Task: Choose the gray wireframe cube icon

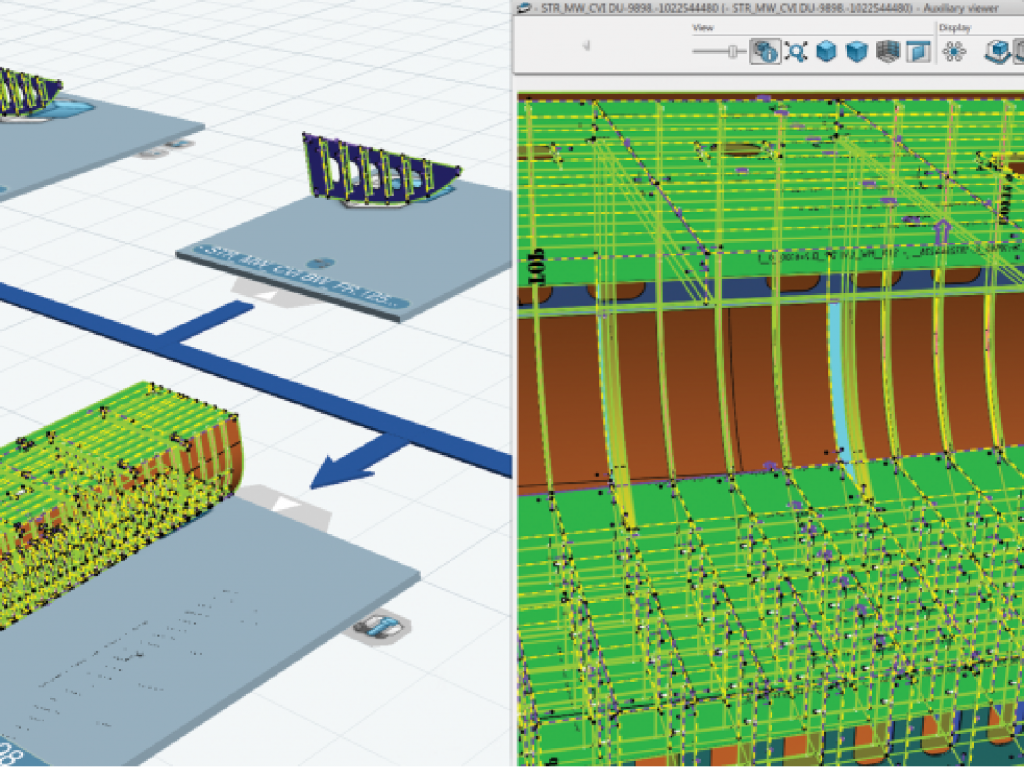Action: tap(886, 52)
